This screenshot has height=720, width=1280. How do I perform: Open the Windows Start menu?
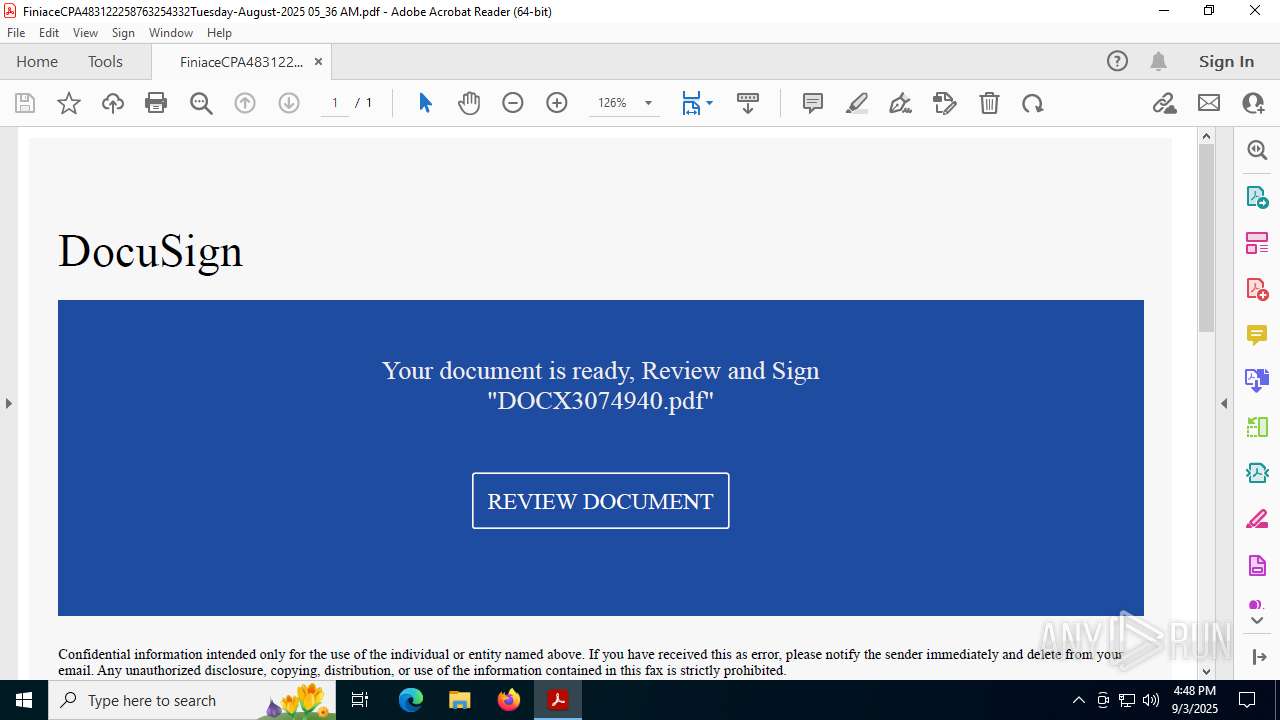click(x=24, y=700)
